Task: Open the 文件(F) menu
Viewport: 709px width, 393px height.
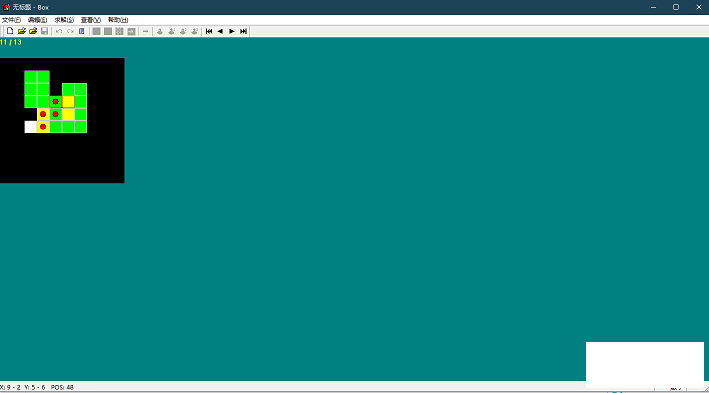Action: coord(11,20)
